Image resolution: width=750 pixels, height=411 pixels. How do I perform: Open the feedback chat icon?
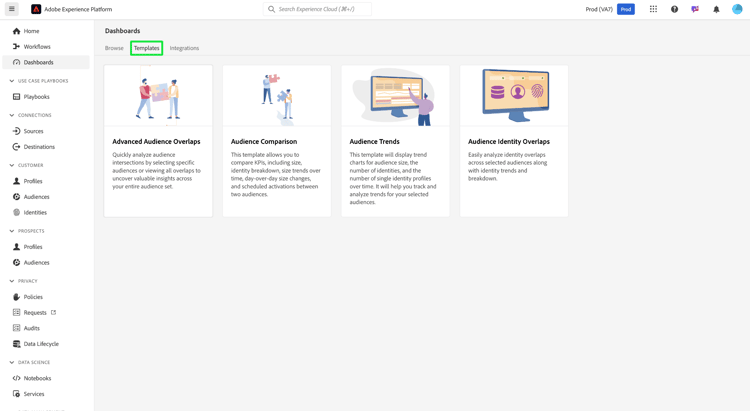pos(695,9)
